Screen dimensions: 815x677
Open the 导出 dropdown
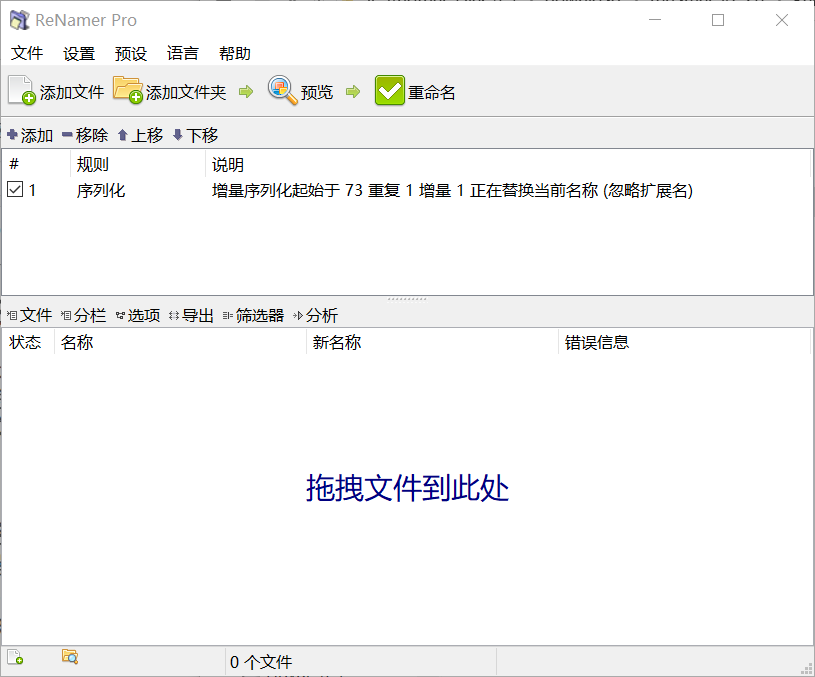pos(191,315)
